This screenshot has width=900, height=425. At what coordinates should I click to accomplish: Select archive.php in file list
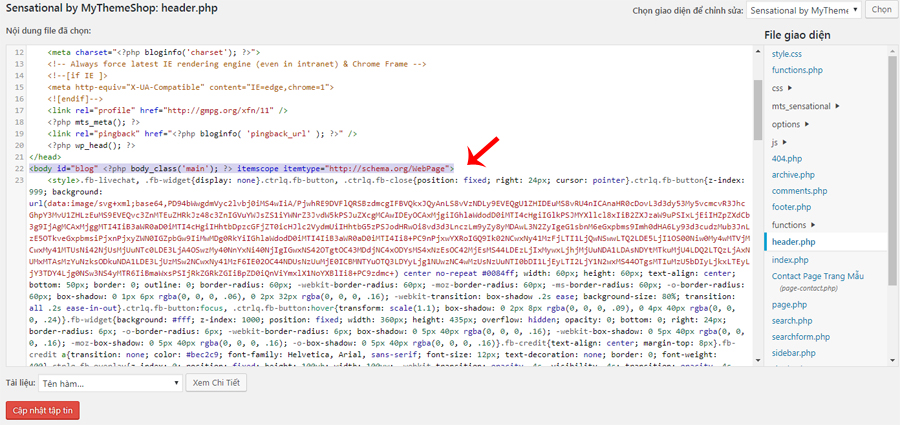(x=794, y=174)
